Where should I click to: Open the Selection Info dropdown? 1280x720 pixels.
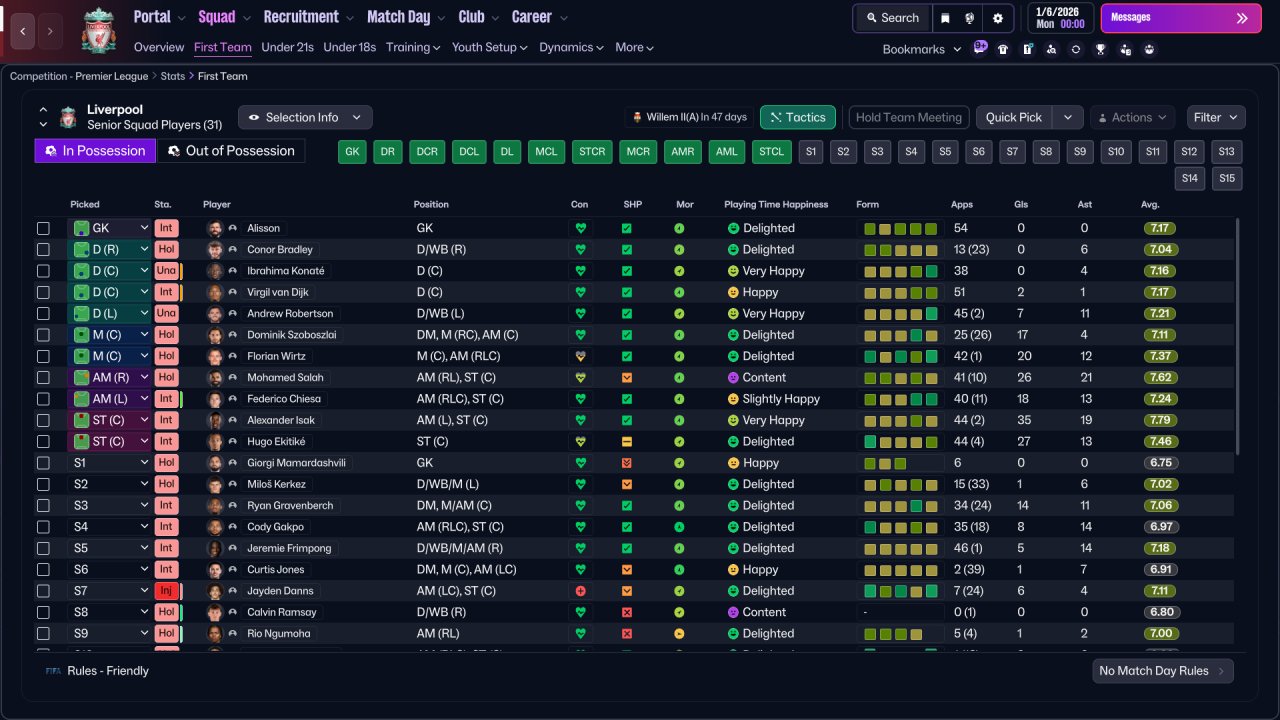[x=305, y=118]
